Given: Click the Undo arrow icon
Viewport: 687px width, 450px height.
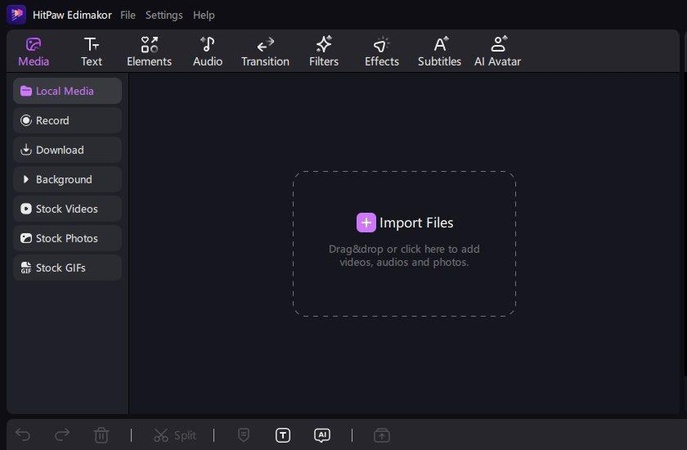Looking at the screenshot, I should tap(23, 435).
